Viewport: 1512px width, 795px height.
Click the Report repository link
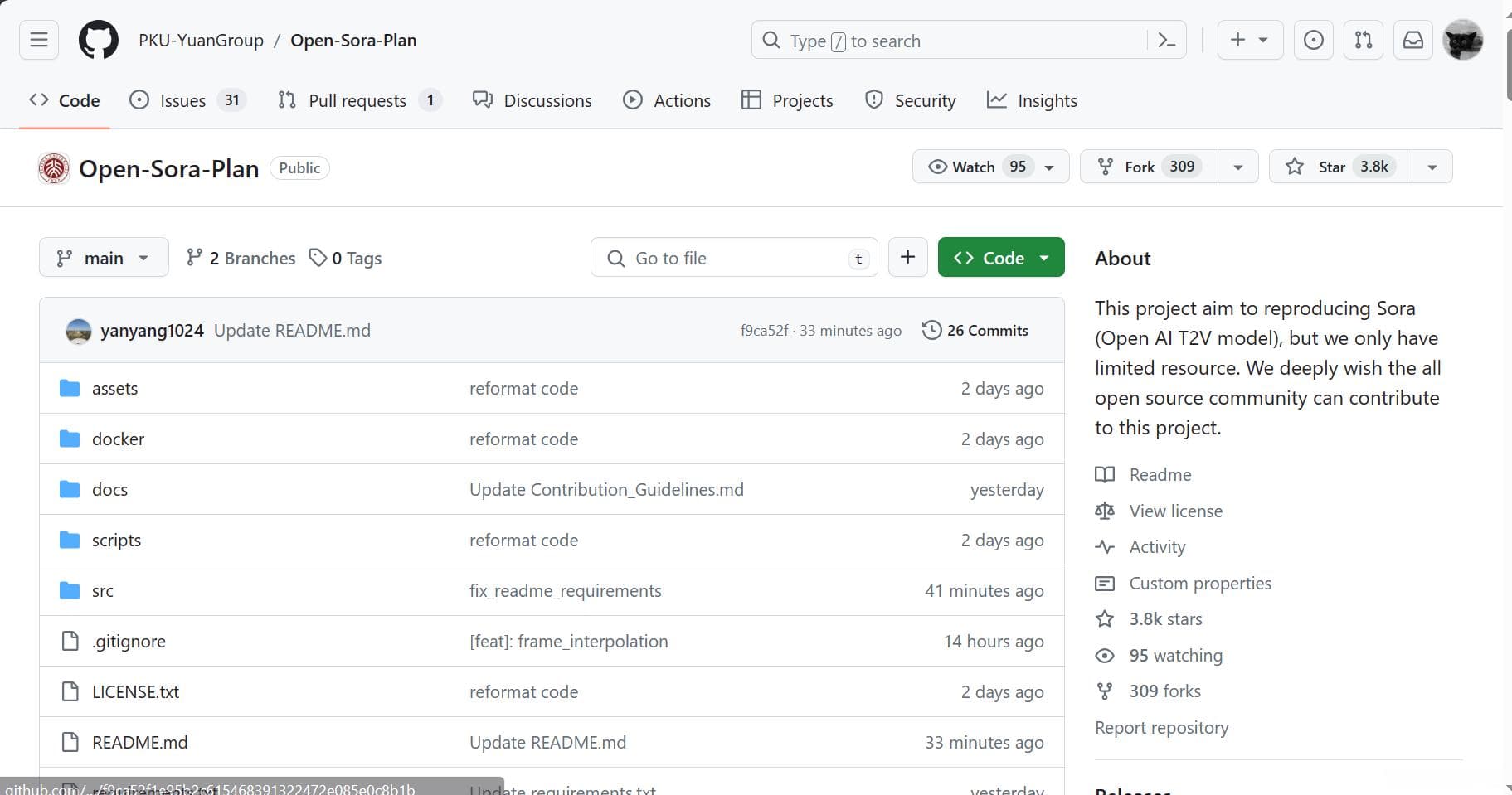1161,727
